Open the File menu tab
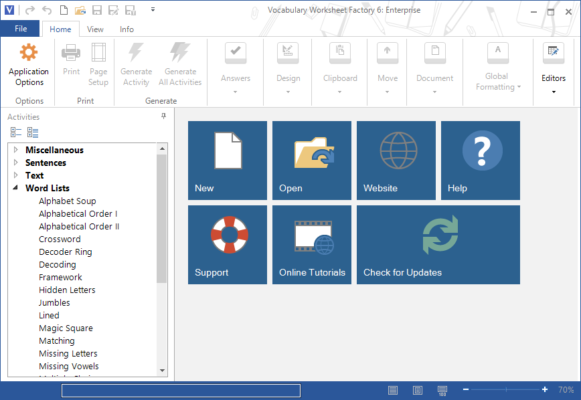 click(x=20, y=29)
